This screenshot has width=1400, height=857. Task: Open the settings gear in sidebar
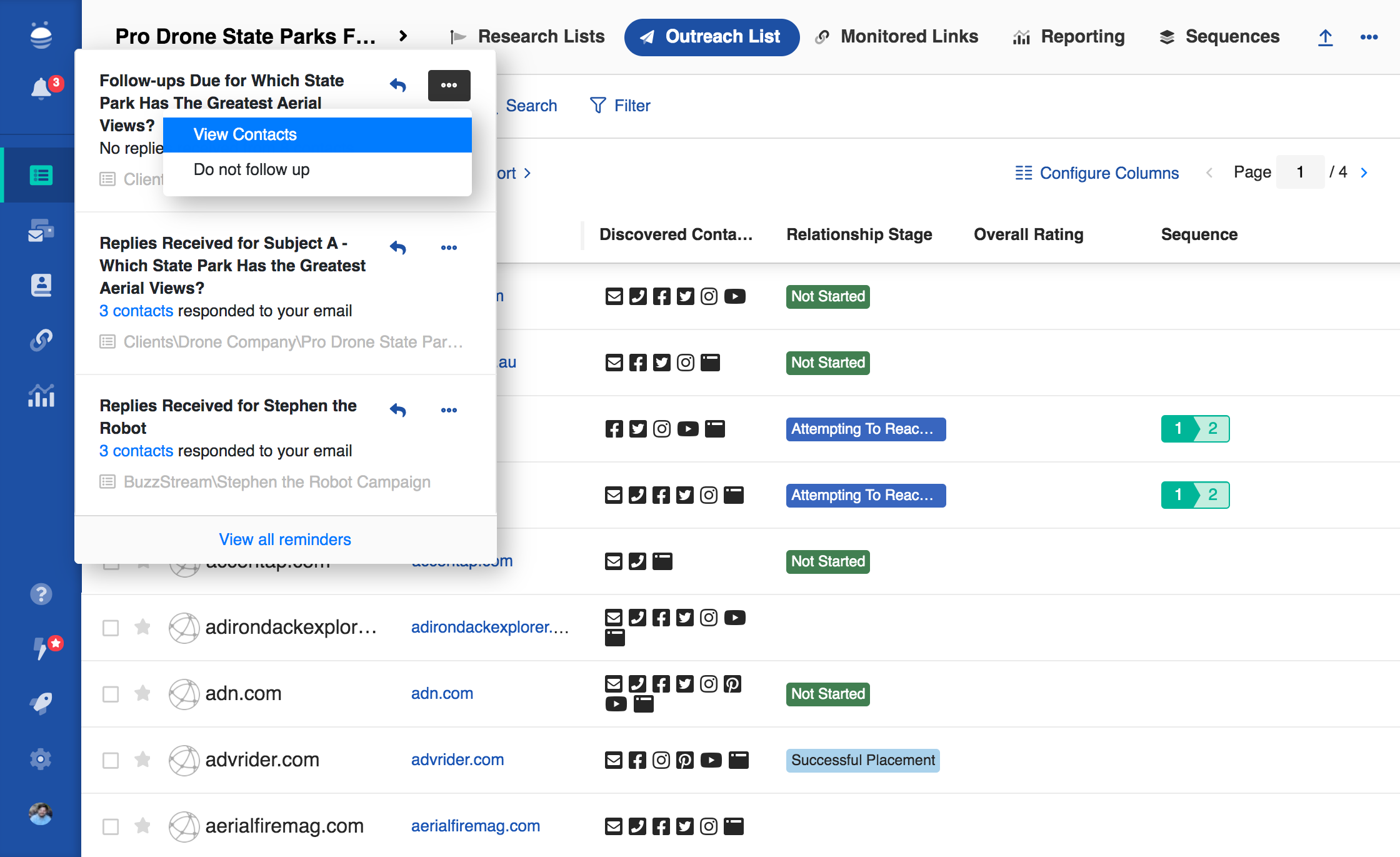tap(41, 759)
